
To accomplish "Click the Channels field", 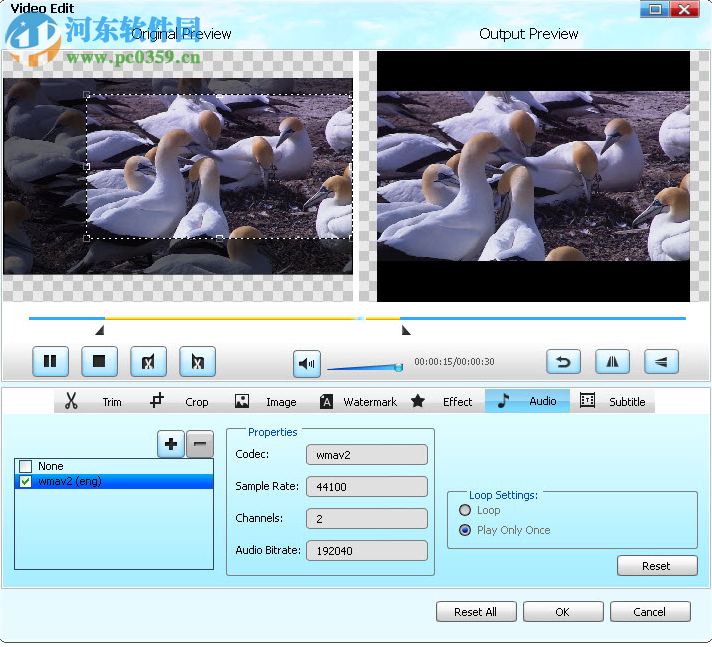I will click(367, 519).
